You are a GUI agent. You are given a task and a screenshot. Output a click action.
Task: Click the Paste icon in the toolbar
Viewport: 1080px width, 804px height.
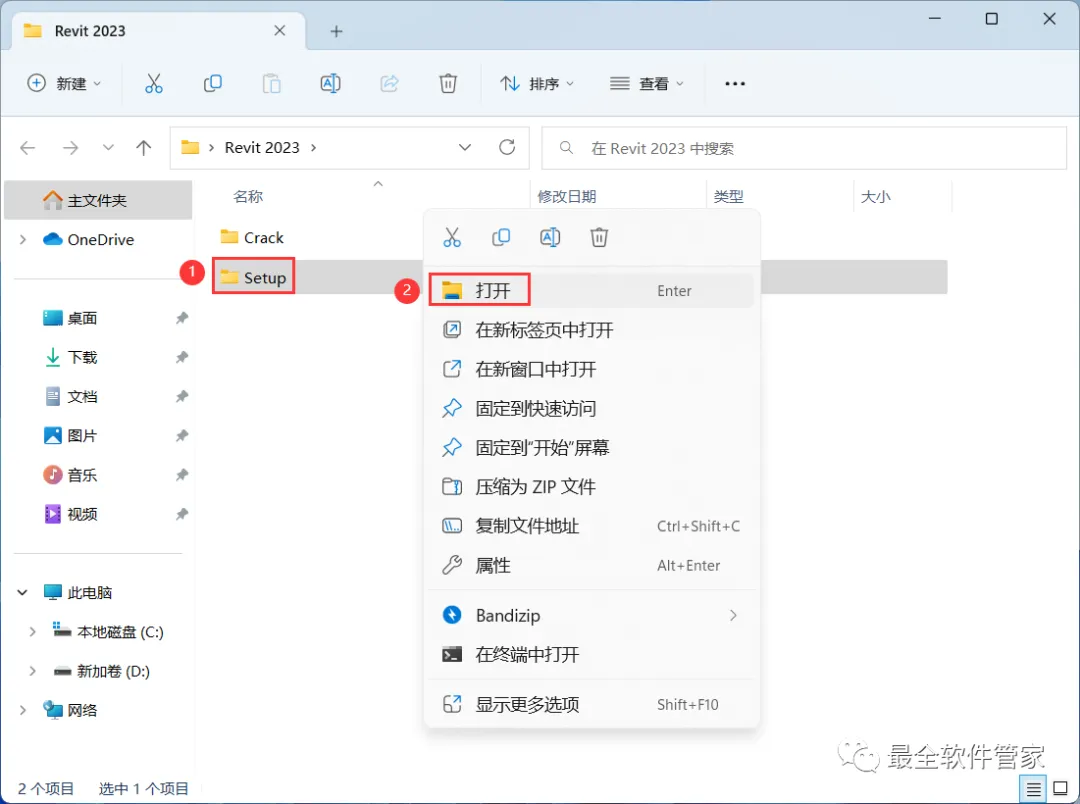click(271, 83)
